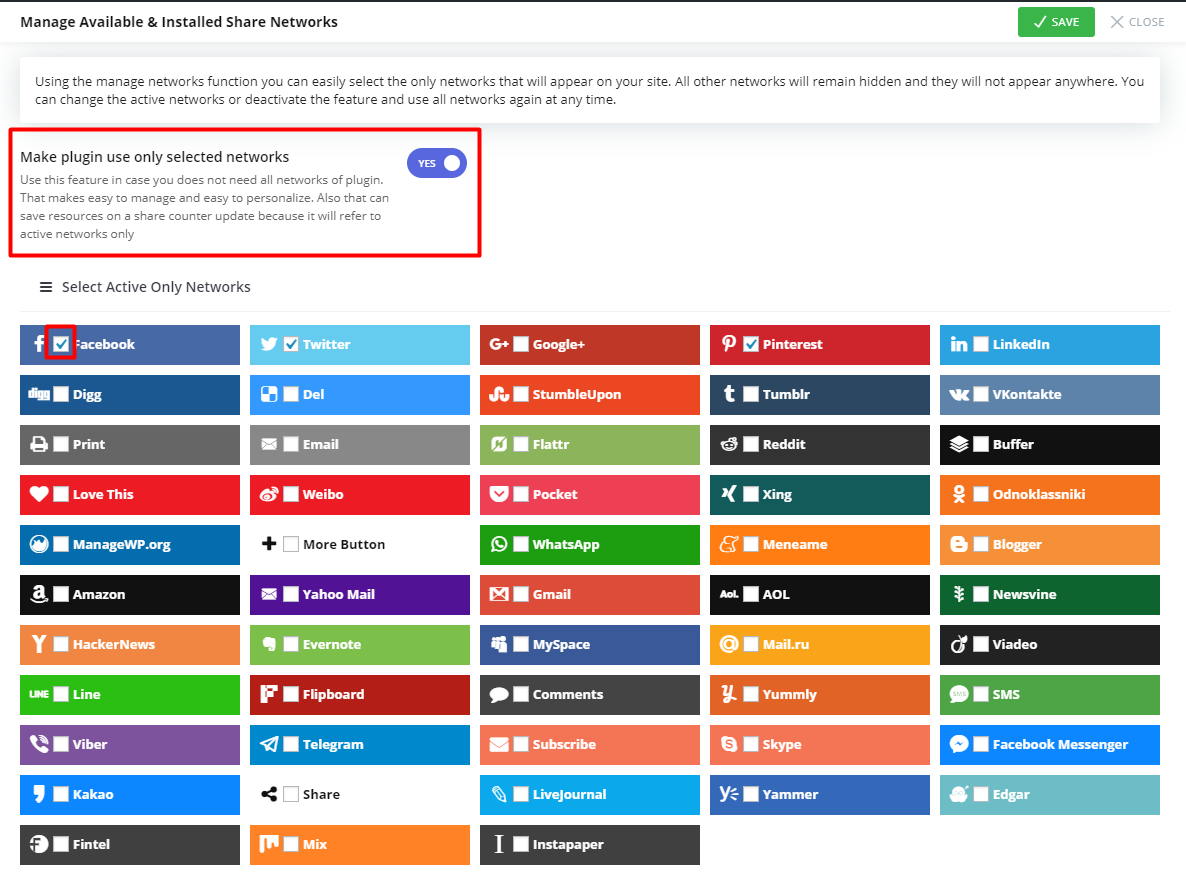Click the Pocket logo icon

[x=499, y=495]
